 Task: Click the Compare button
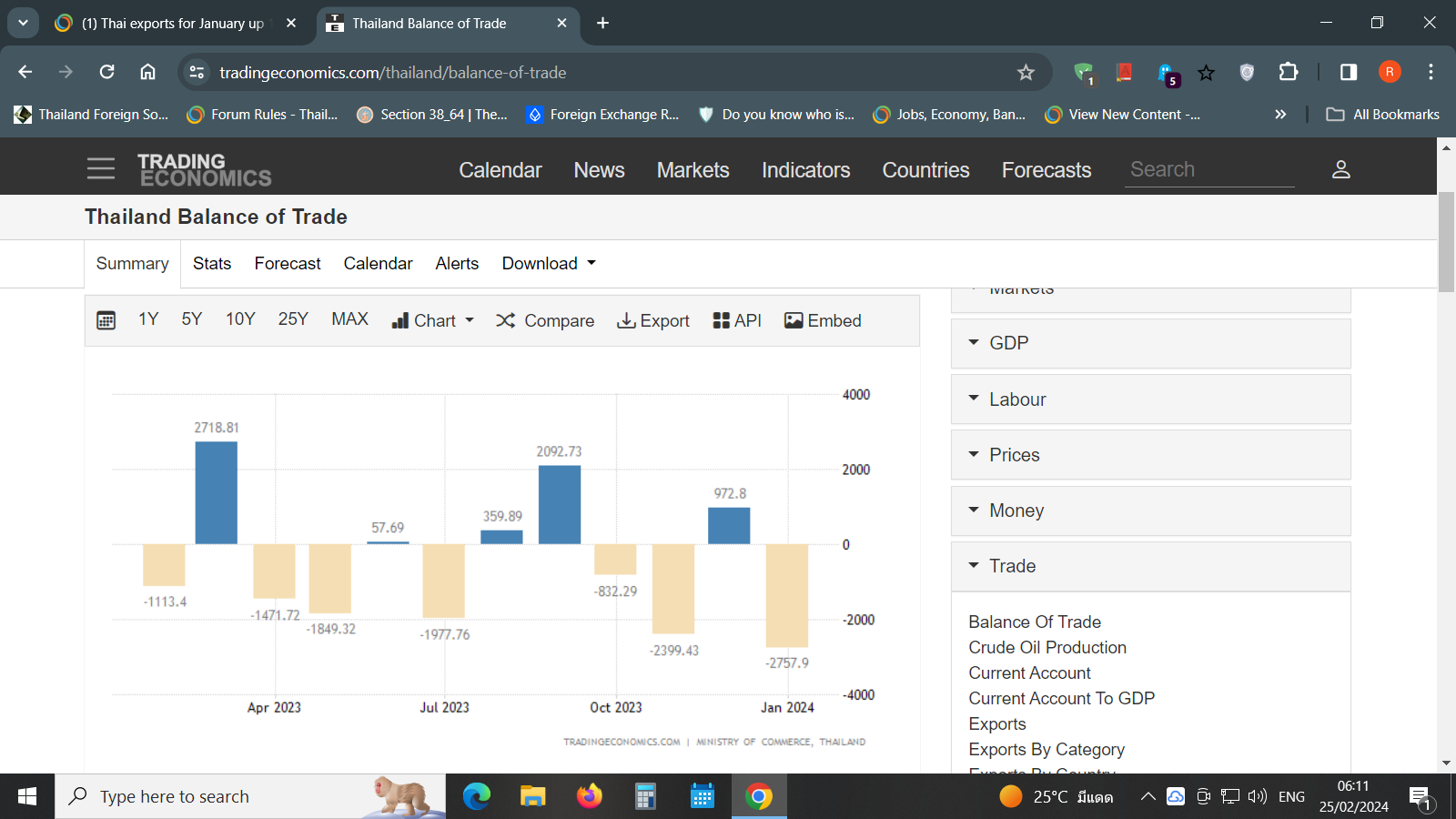point(545,320)
